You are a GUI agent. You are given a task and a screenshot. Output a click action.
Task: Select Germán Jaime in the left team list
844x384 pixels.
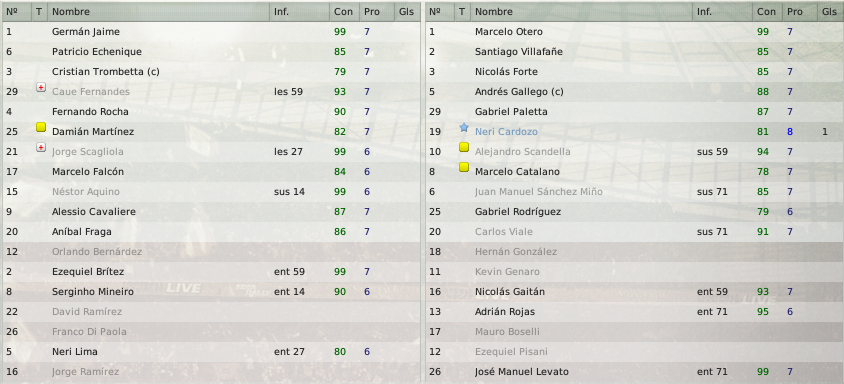[211, 32]
